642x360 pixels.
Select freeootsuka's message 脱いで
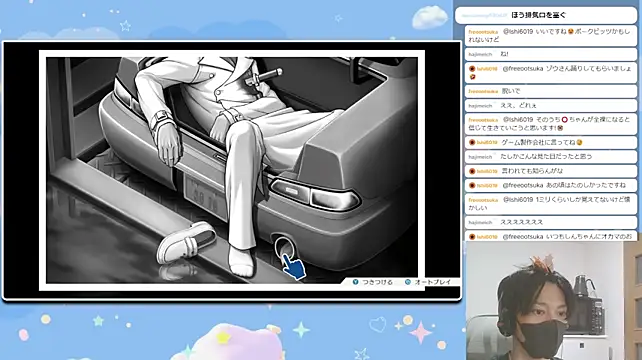(551, 91)
